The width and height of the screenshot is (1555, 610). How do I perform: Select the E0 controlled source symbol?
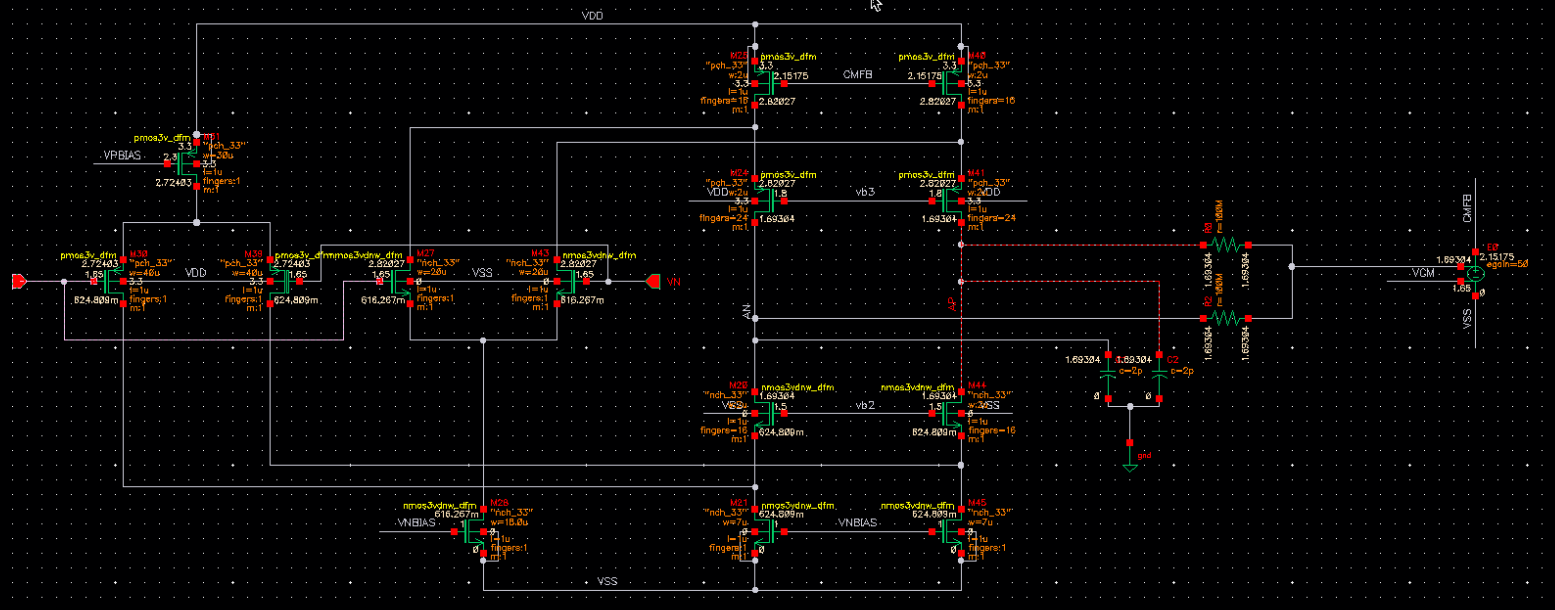point(1473,272)
